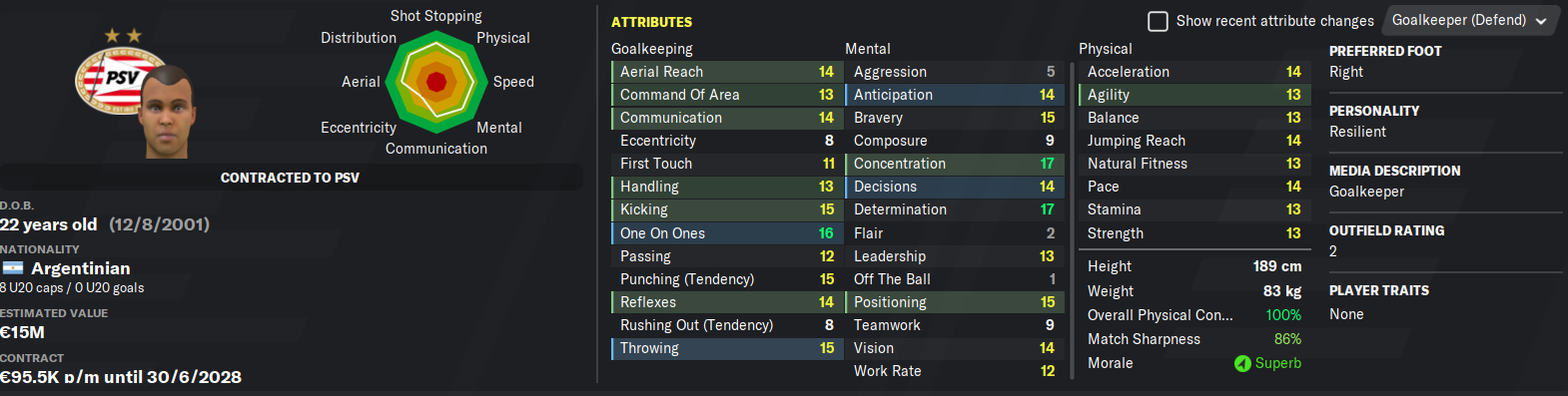Click the Throwing attribute row
Screen dimensions: 1568x396
click(725, 348)
